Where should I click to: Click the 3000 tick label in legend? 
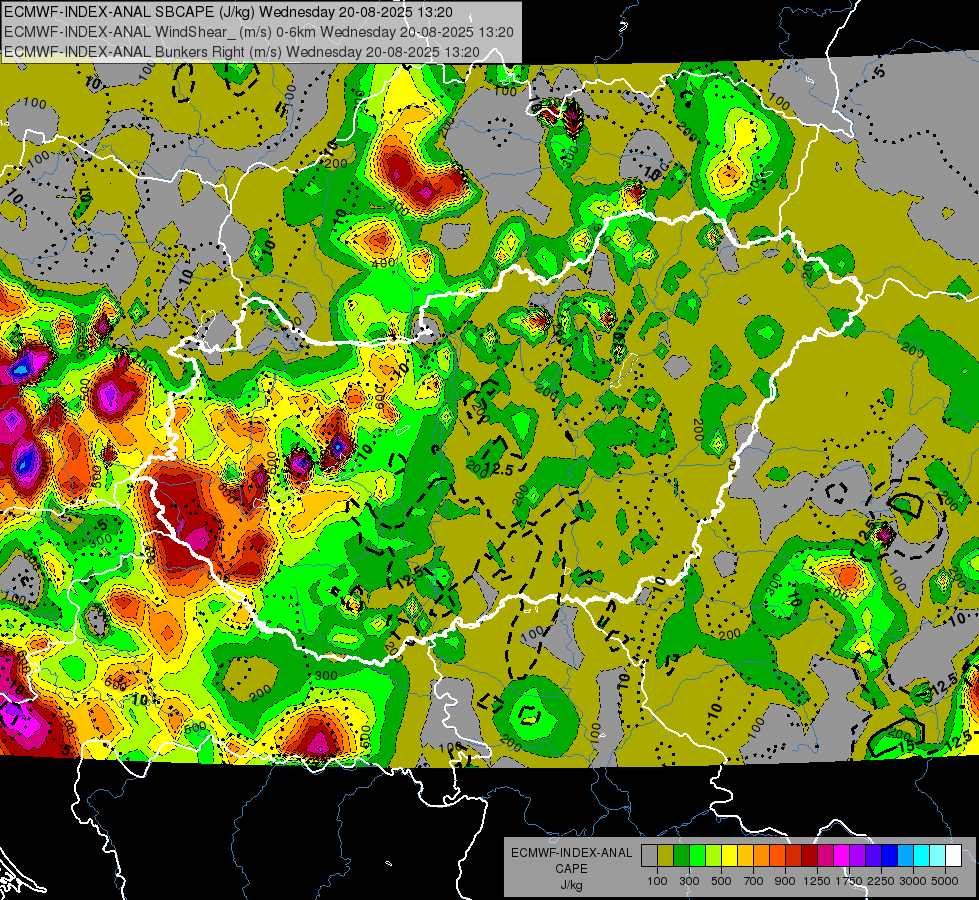(x=913, y=881)
